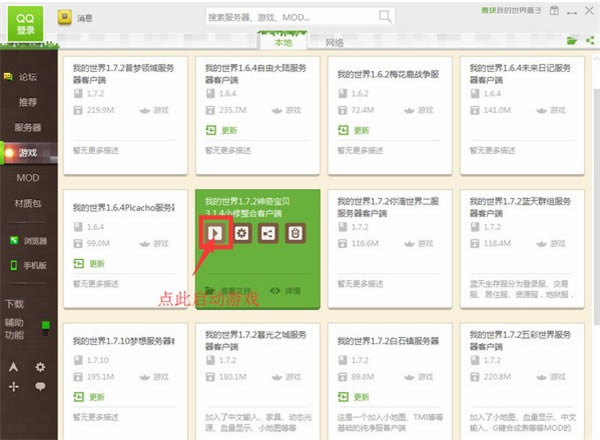Screen dimensions: 600x440
Task: Toggle the 辅助功能 green switch
Action: 46,328
